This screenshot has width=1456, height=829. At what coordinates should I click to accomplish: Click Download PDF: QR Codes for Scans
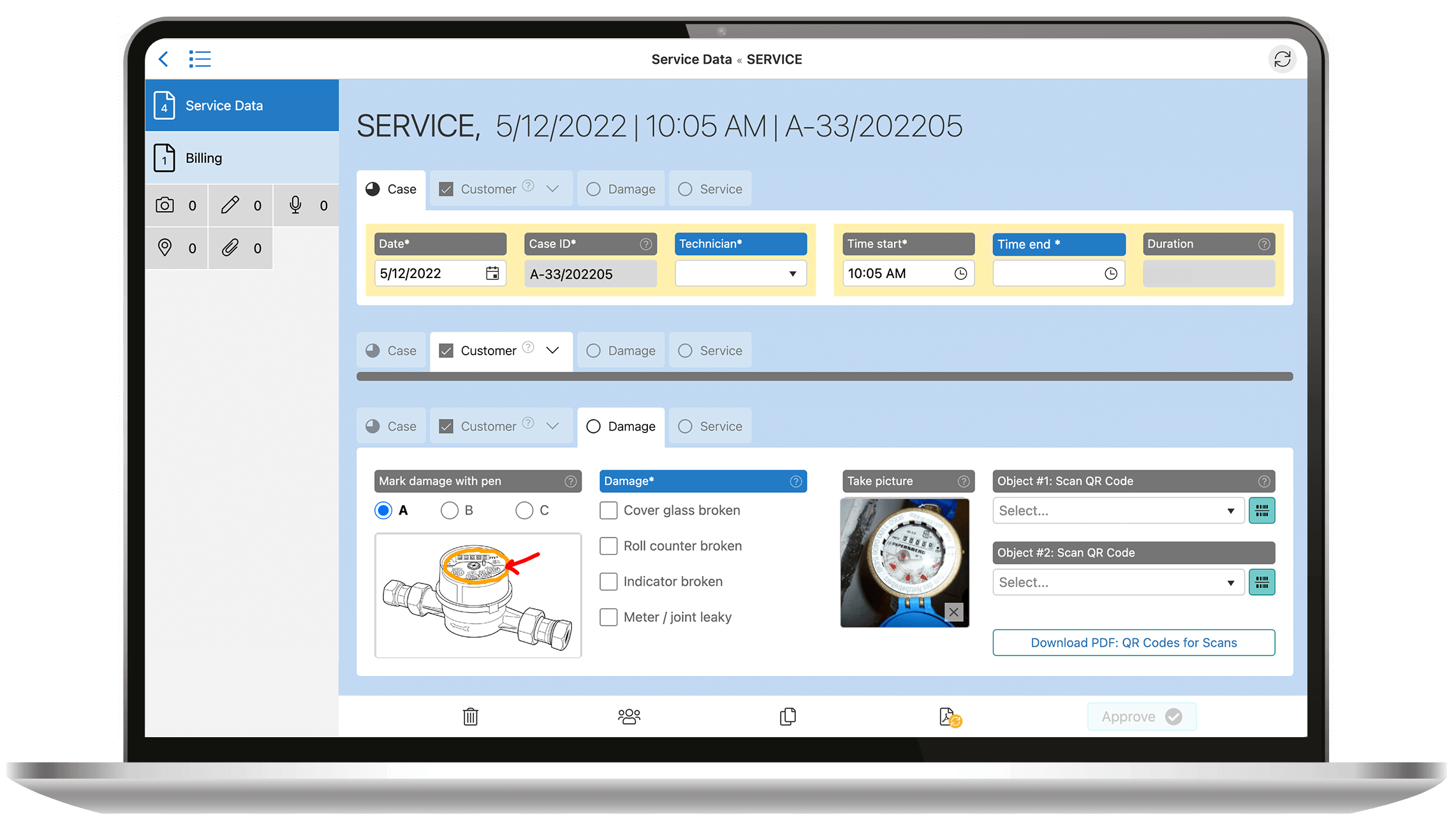tap(1133, 642)
